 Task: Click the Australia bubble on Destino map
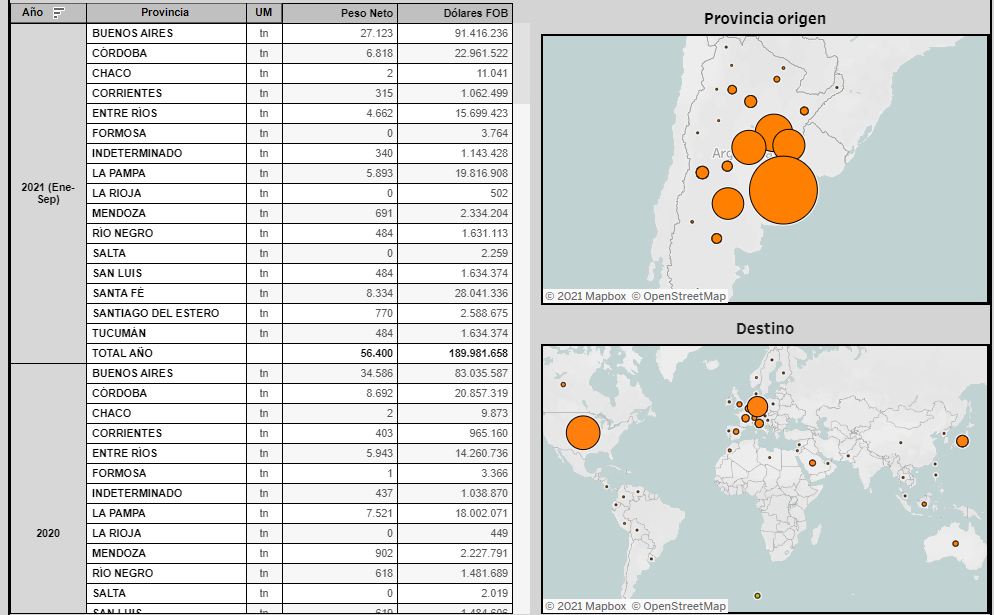(955, 543)
